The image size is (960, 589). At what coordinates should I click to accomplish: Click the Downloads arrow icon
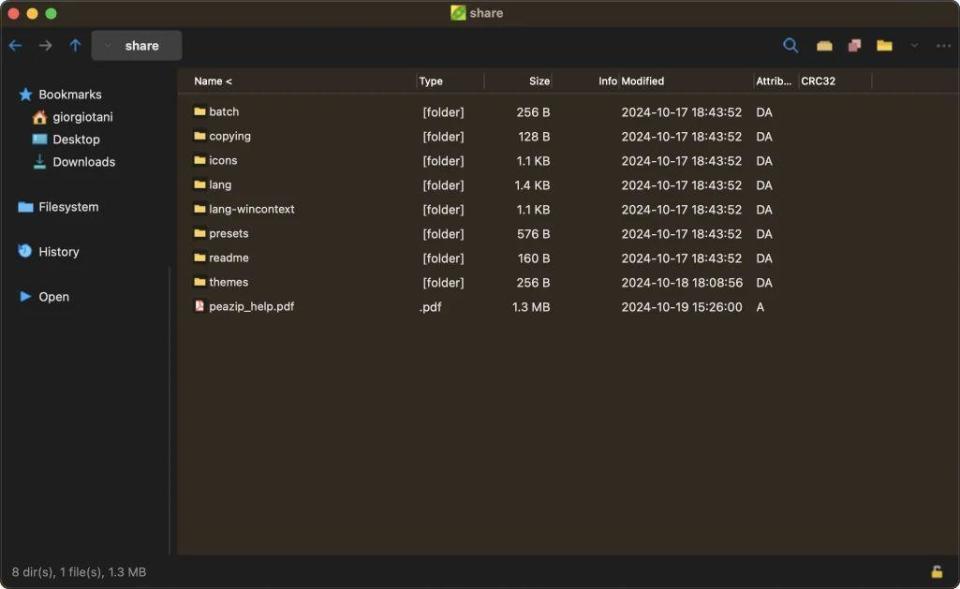click(x=40, y=162)
